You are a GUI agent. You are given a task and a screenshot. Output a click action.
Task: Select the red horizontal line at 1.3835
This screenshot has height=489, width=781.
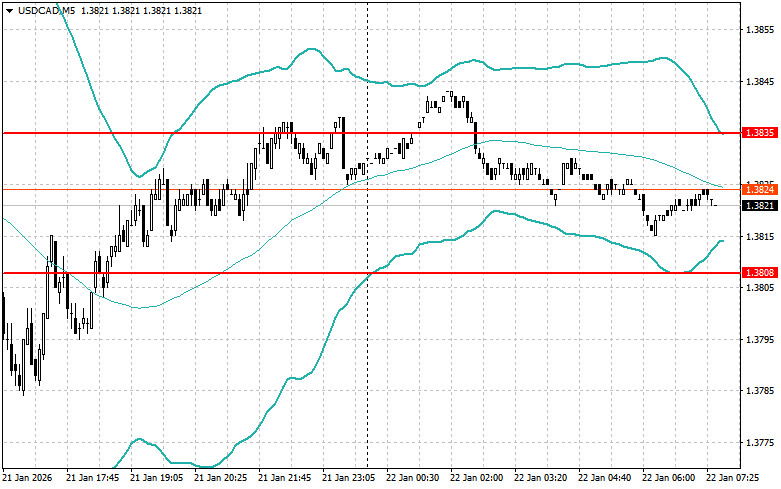(371, 133)
